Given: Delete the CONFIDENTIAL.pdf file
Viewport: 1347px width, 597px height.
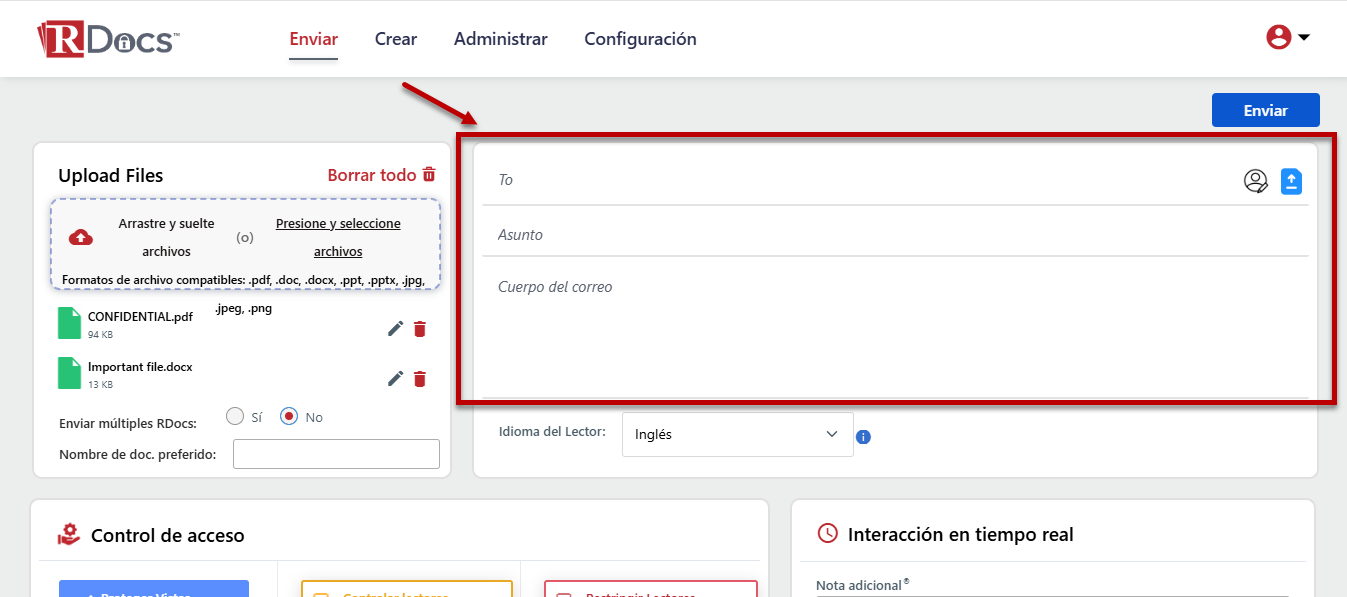Looking at the screenshot, I should click(x=420, y=329).
